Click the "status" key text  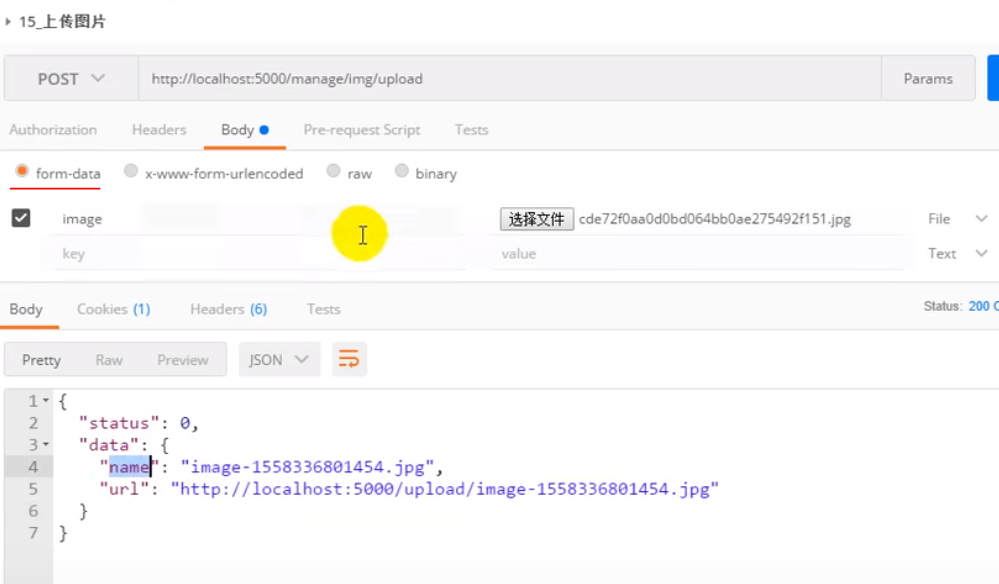[119, 424]
